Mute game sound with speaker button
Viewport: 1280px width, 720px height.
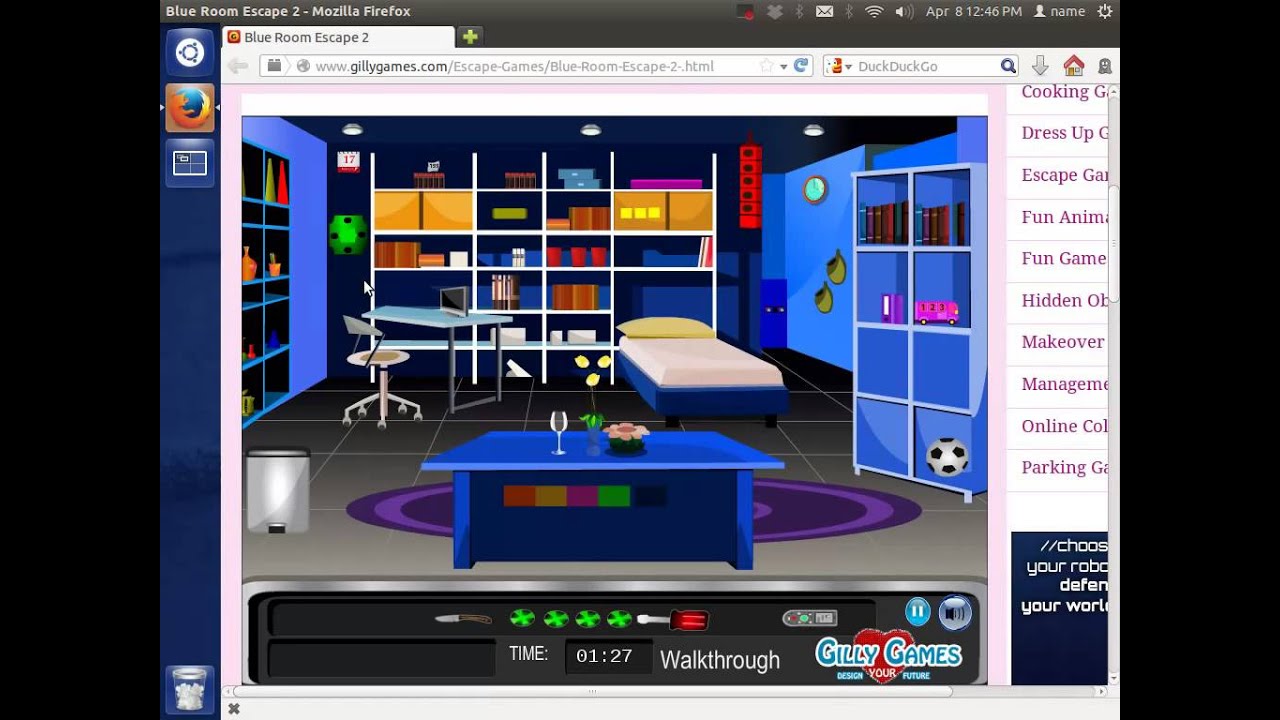(955, 612)
